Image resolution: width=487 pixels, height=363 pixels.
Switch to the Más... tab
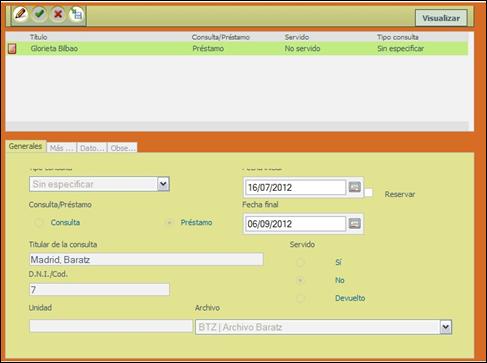coord(61,148)
